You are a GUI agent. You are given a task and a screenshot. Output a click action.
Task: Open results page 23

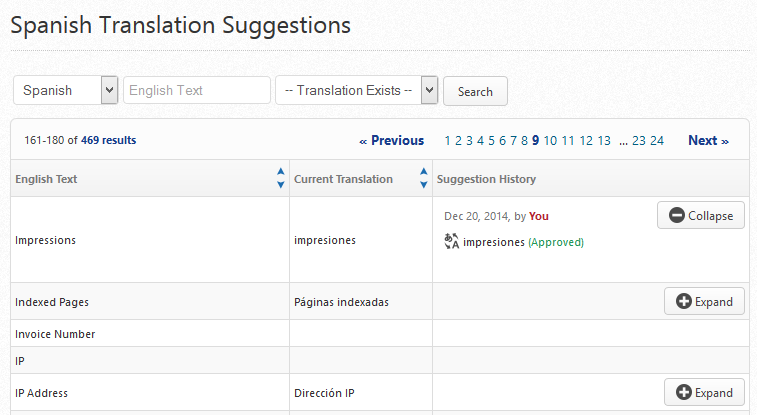[x=639, y=141]
